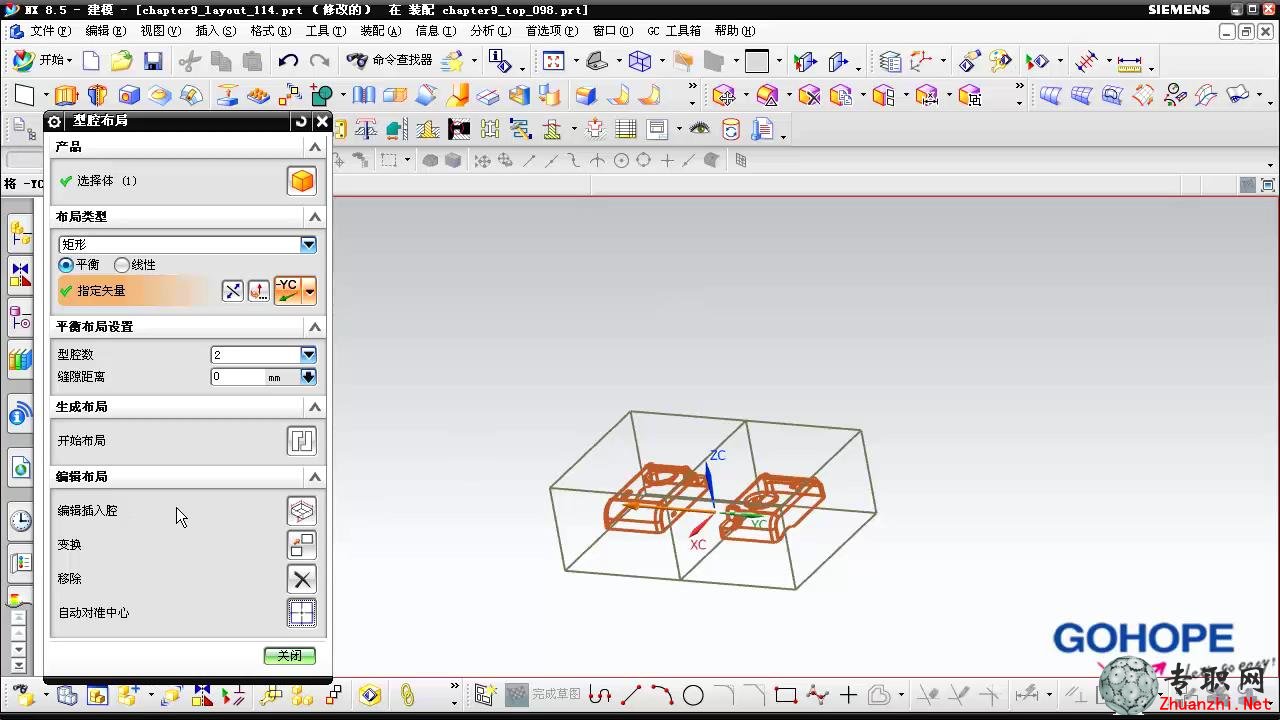Click the XC axis label in viewport
Screen dimensions: 1280x720
click(x=698, y=545)
